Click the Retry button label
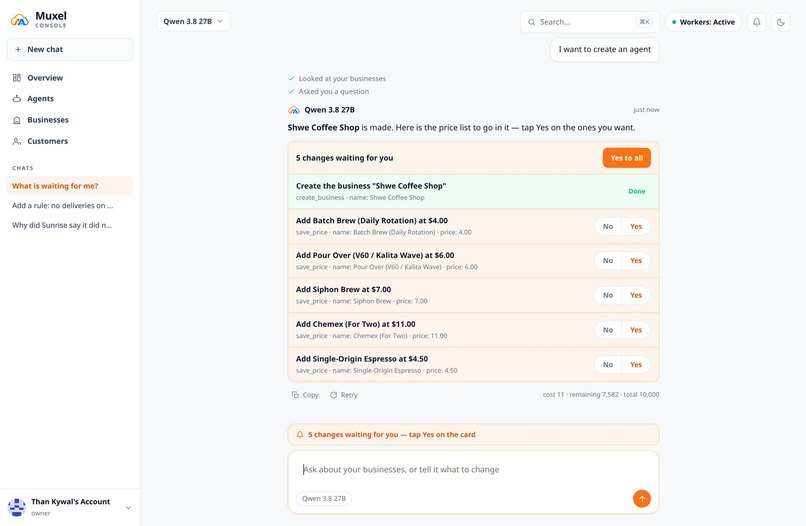The image size is (806, 526). [349, 395]
